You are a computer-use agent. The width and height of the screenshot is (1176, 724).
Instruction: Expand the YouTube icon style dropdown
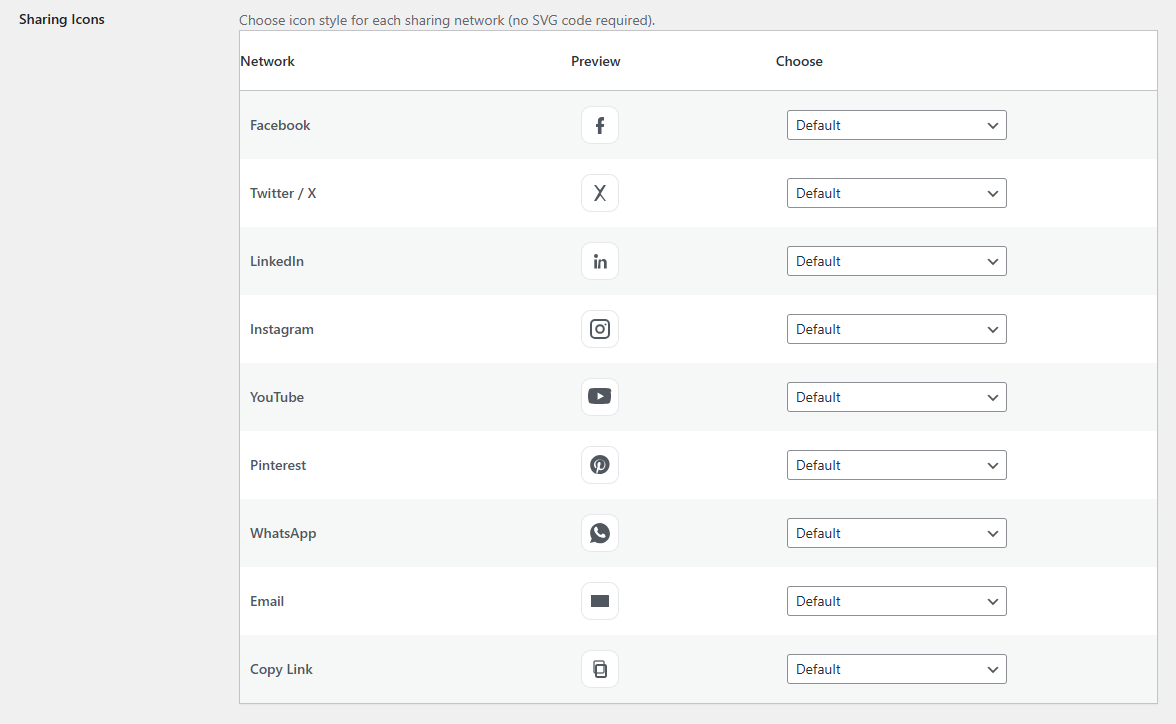(896, 397)
